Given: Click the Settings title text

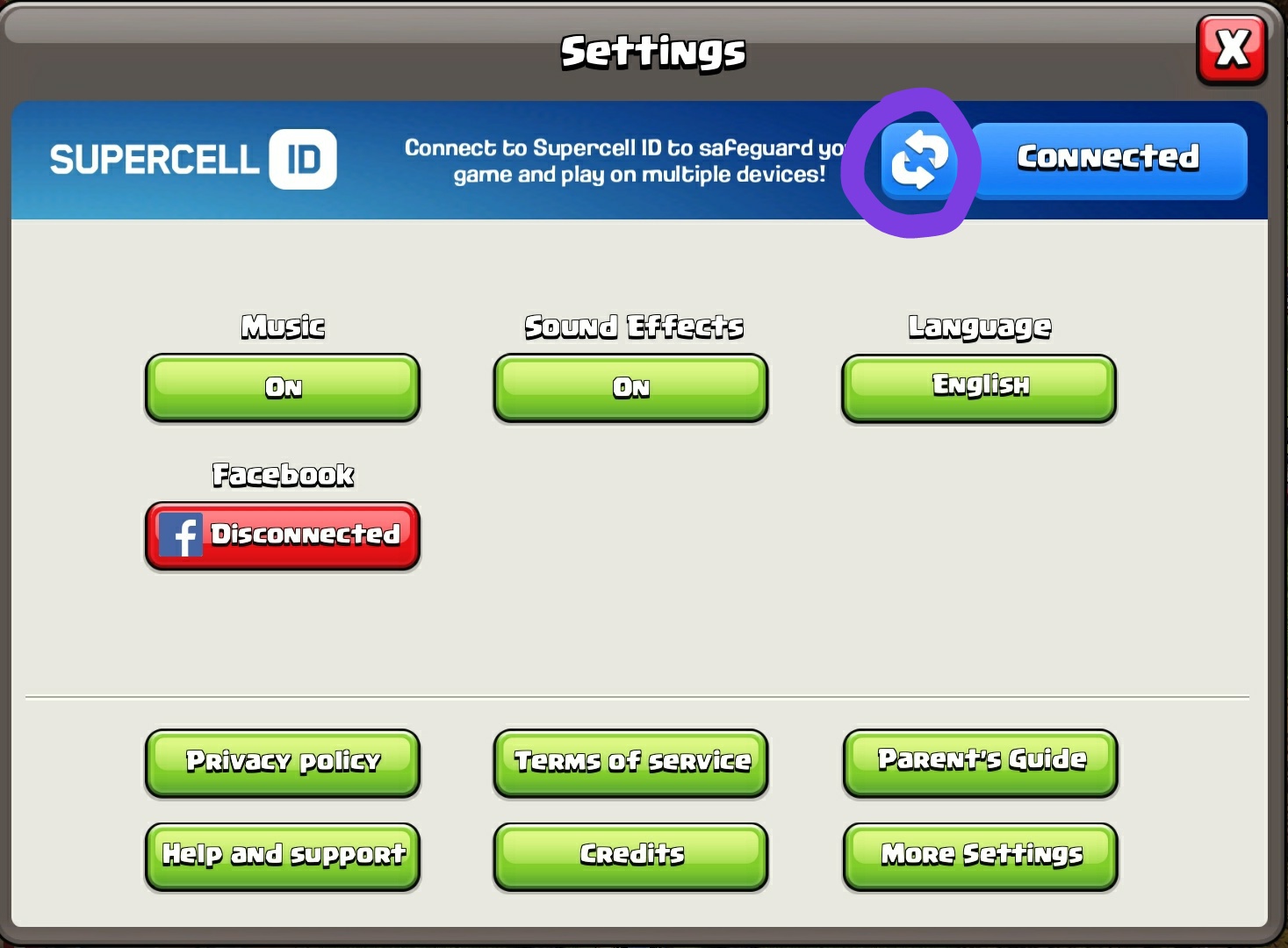Looking at the screenshot, I should (653, 53).
